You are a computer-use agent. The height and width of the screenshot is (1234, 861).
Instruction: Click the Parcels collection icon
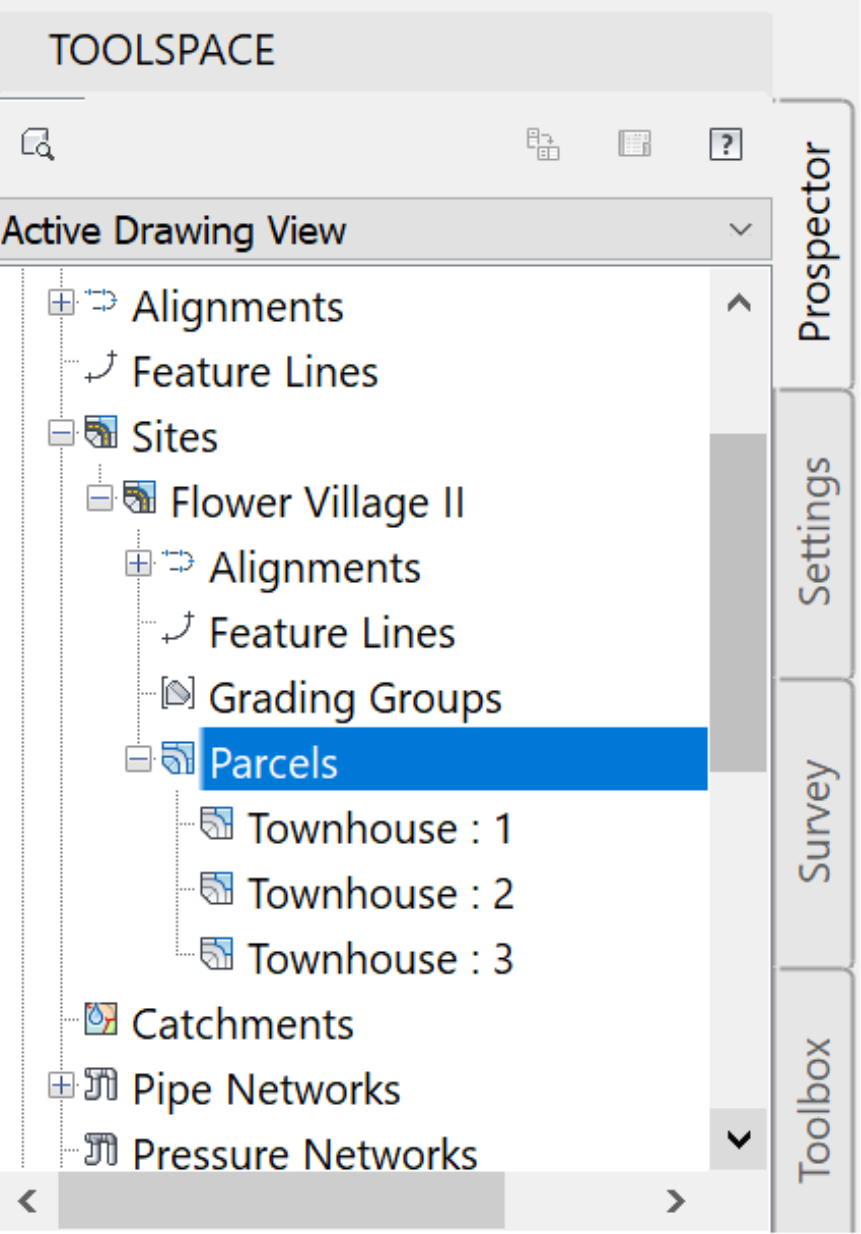coord(178,759)
